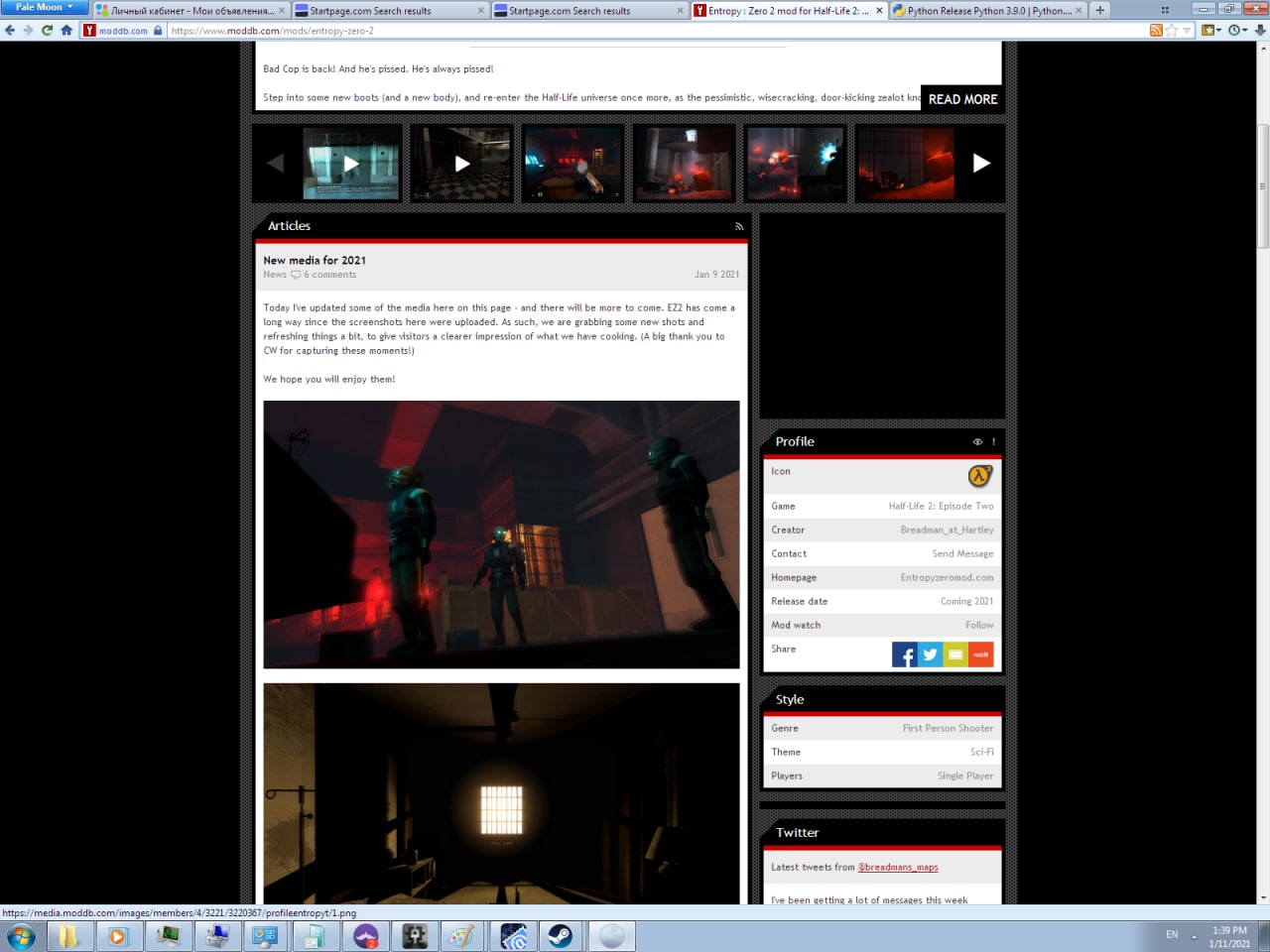Click the Profile report exclamation icon
The height and width of the screenshot is (952, 1270).
[x=993, y=442]
